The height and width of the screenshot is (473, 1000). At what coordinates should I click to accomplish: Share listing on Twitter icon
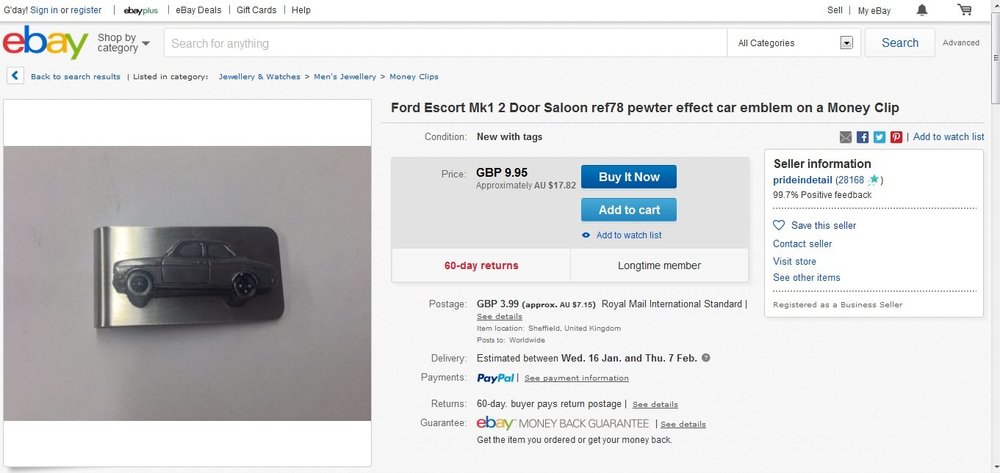[x=879, y=137]
